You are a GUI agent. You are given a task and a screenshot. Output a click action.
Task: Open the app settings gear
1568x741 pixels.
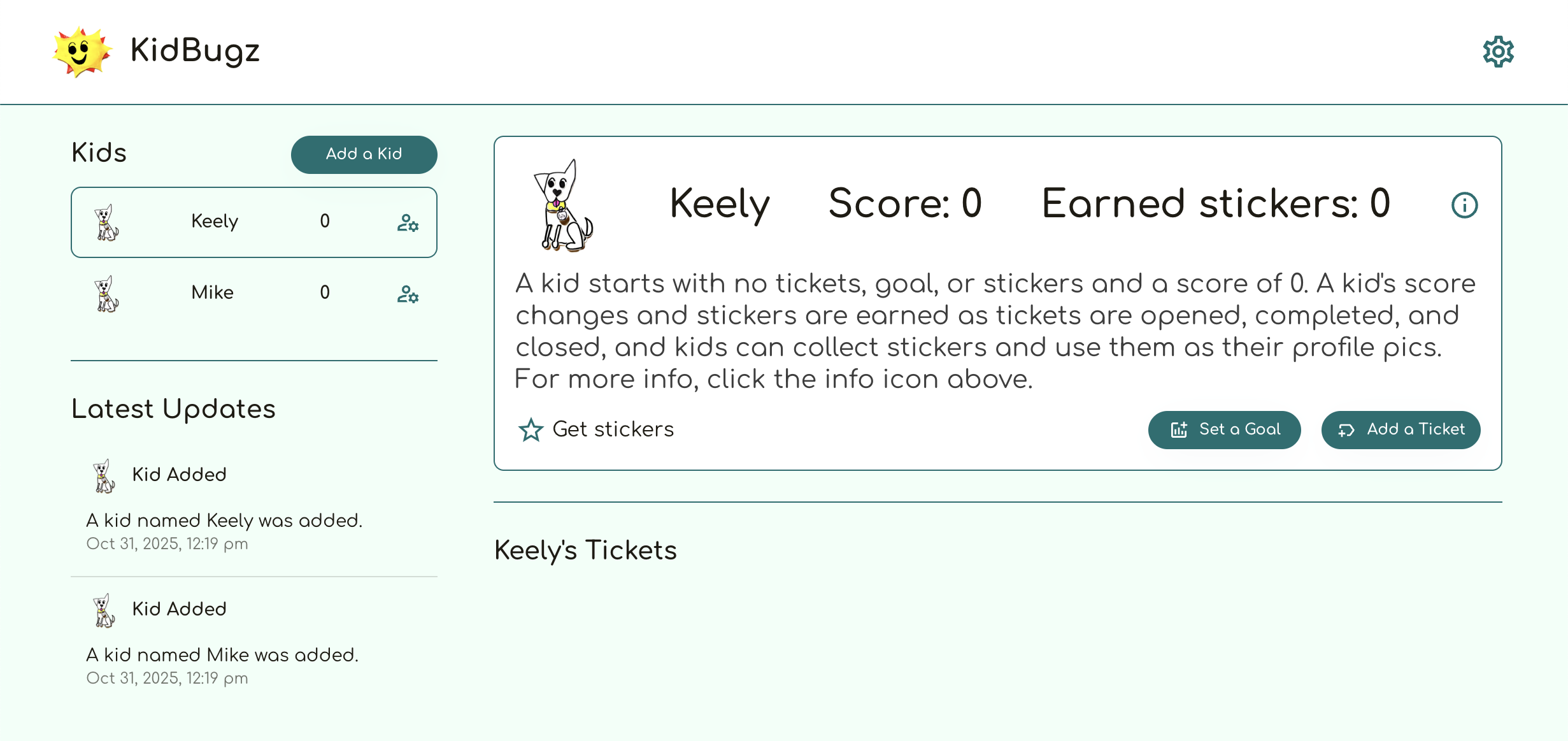pos(1498,51)
